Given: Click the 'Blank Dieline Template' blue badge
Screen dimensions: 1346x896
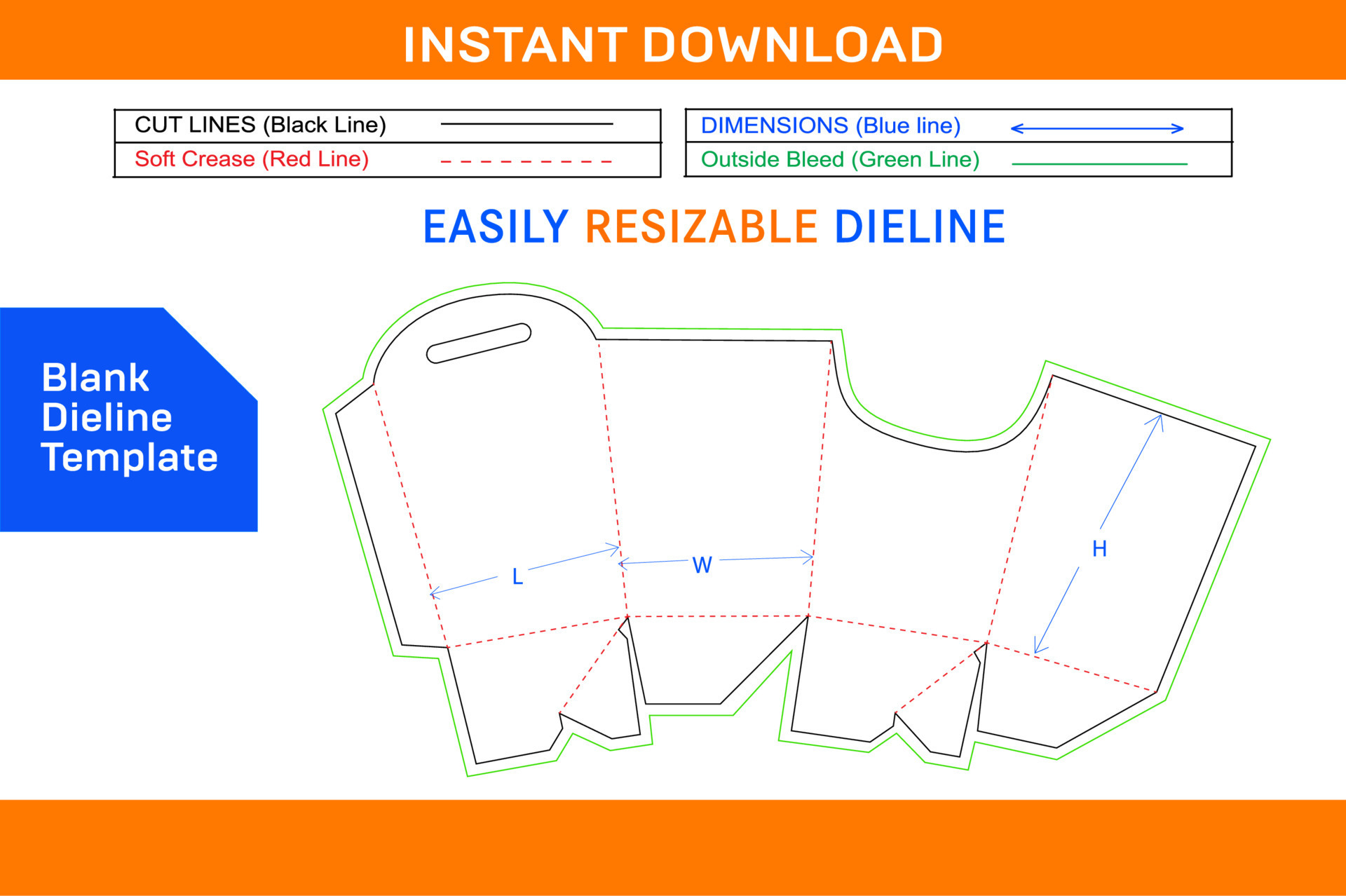Looking at the screenshot, I should pyautogui.click(x=129, y=419).
